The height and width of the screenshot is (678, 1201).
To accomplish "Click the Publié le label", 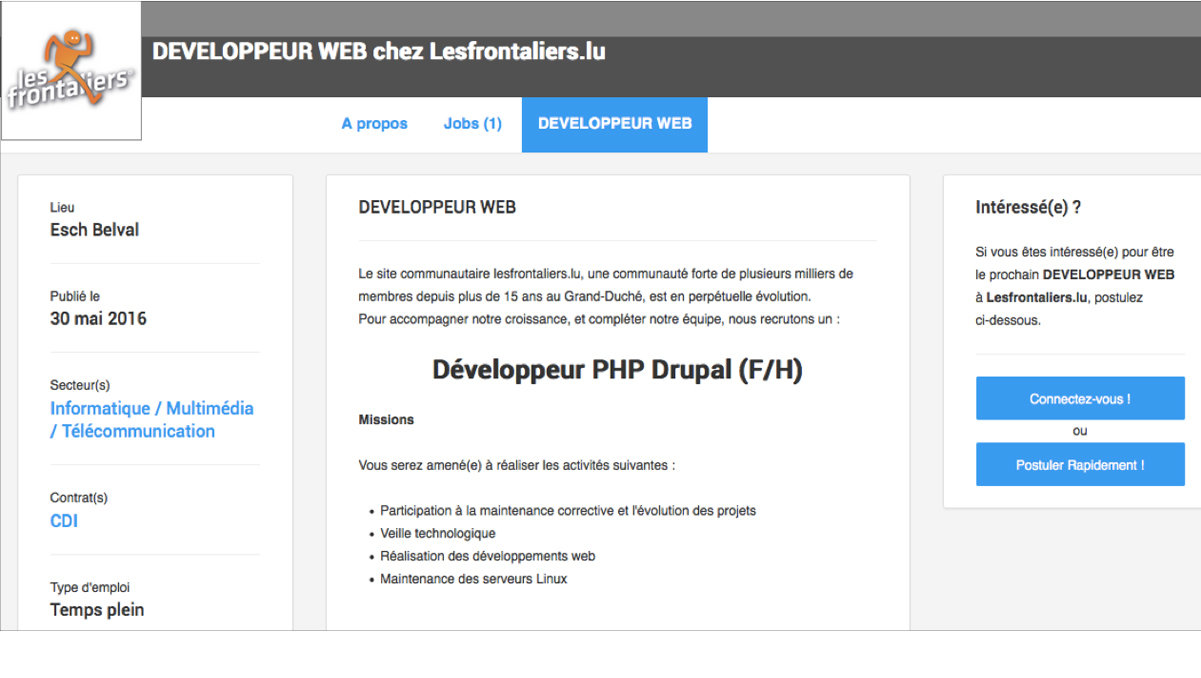I will click(x=75, y=297).
